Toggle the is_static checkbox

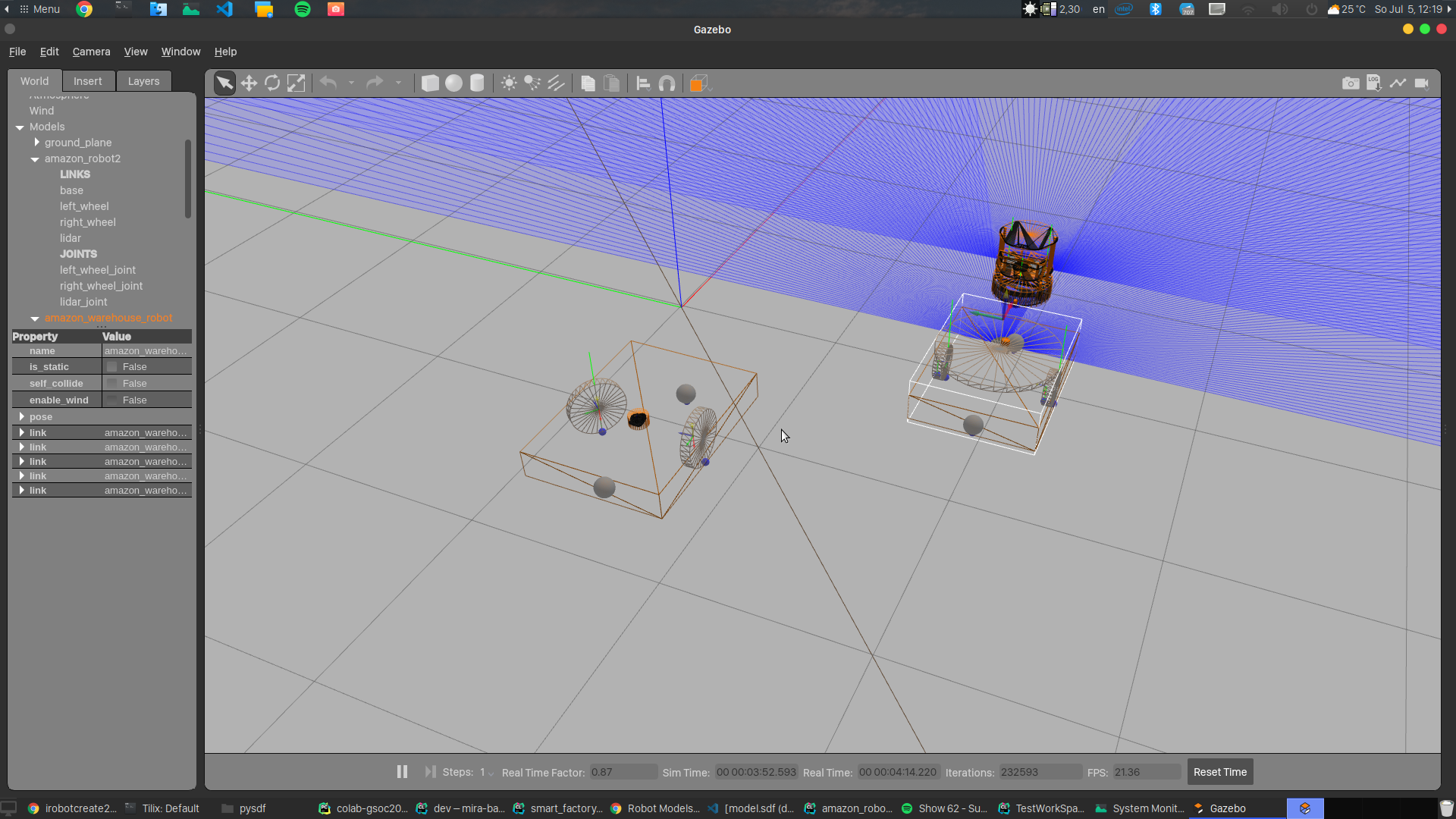tap(112, 367)
